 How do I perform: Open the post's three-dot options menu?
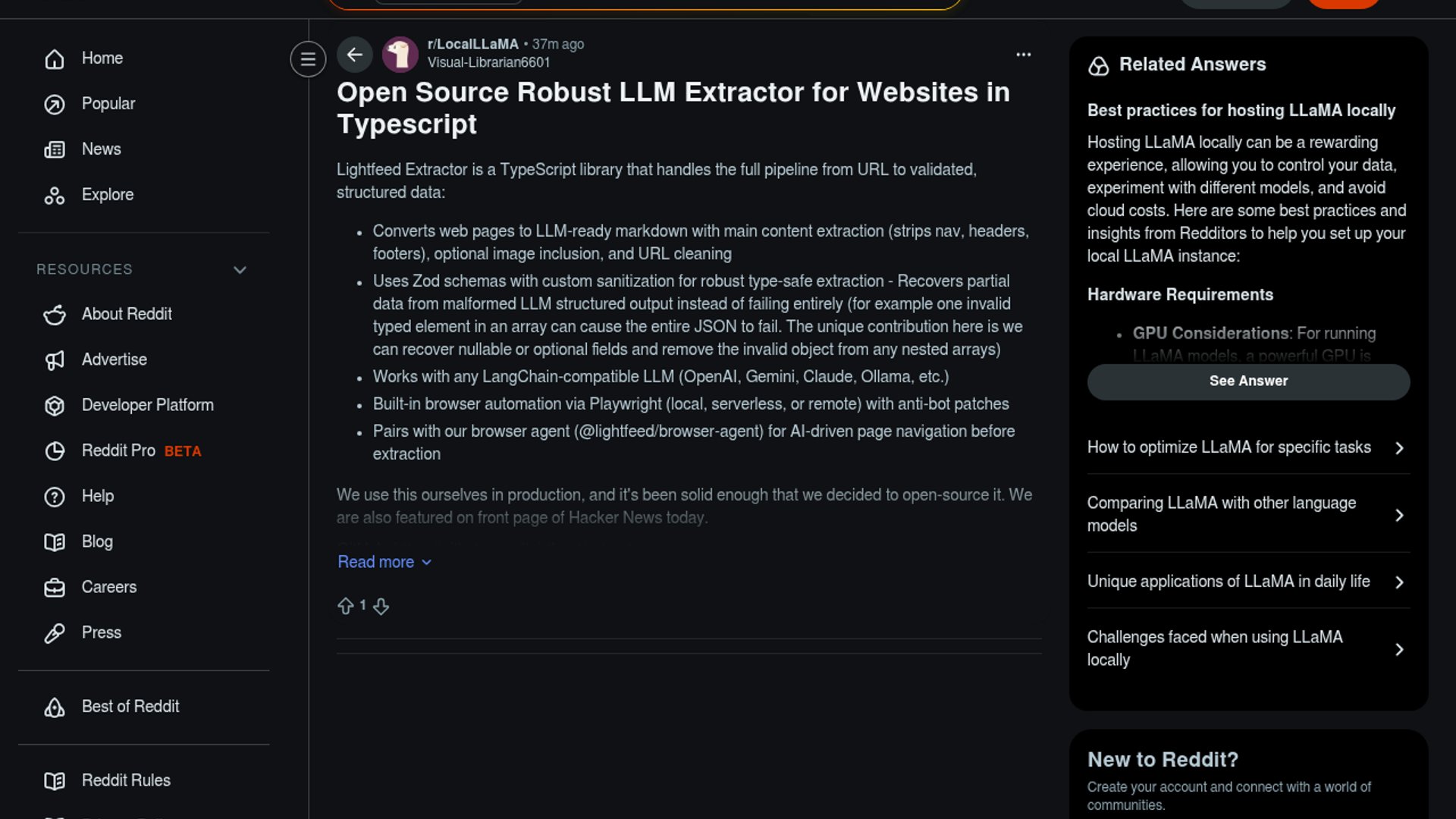1023,55
